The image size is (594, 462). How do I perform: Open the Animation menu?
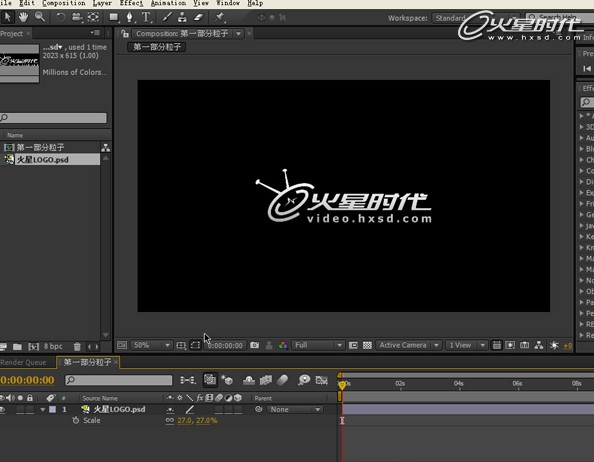point(168,3)
